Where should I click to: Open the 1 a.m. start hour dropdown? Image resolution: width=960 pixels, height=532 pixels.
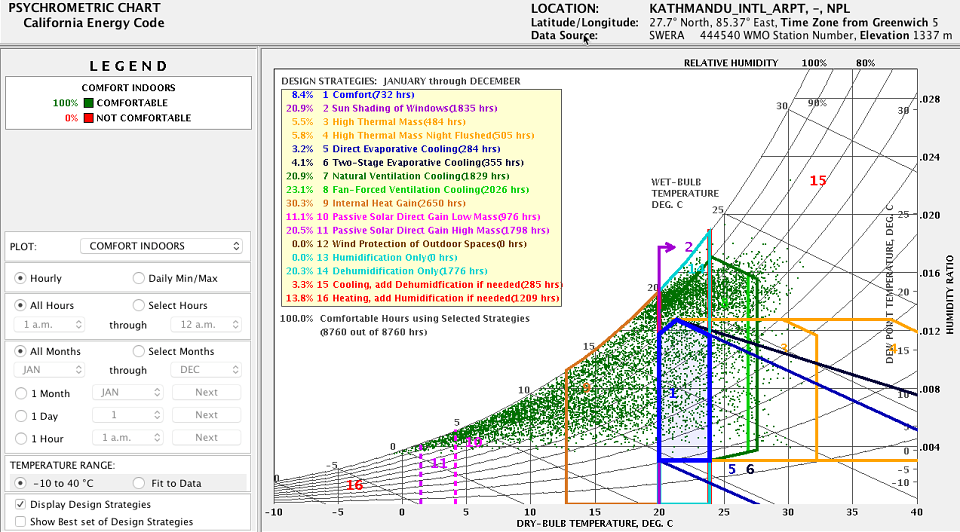click(x=49, y=324)
